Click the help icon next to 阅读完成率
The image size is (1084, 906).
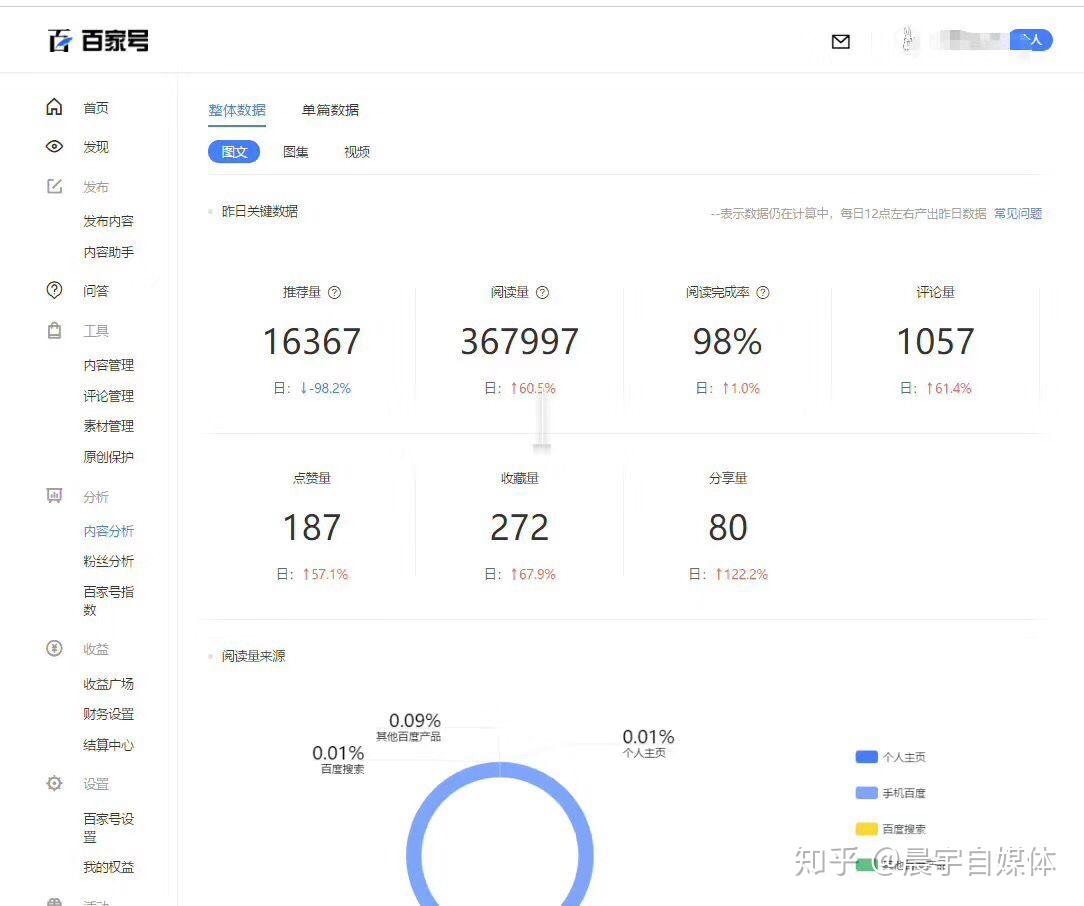click(763, 292)
